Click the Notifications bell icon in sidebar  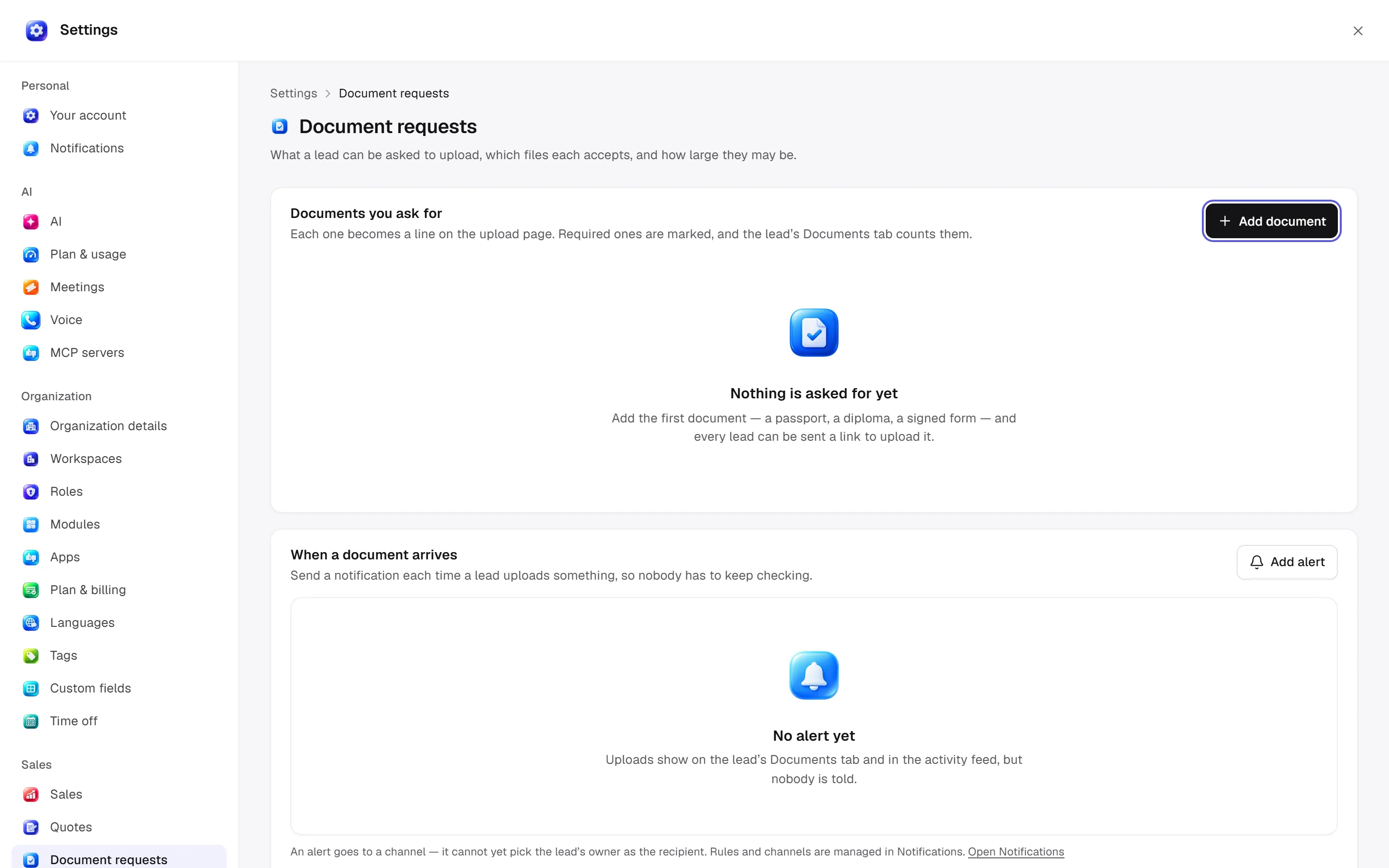pyautogui.click(x=31, y=148)
